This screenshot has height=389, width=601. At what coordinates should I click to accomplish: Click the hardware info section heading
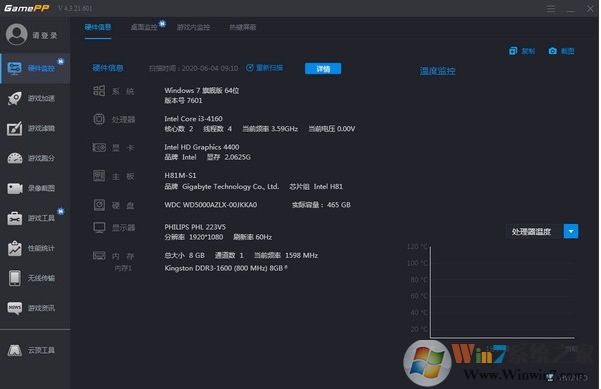108,68
